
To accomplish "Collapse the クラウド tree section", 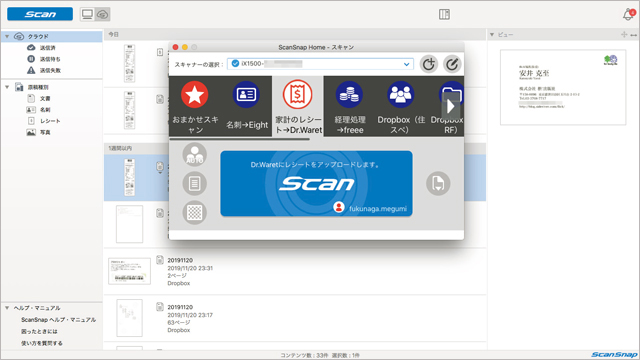I will [7, 36].
